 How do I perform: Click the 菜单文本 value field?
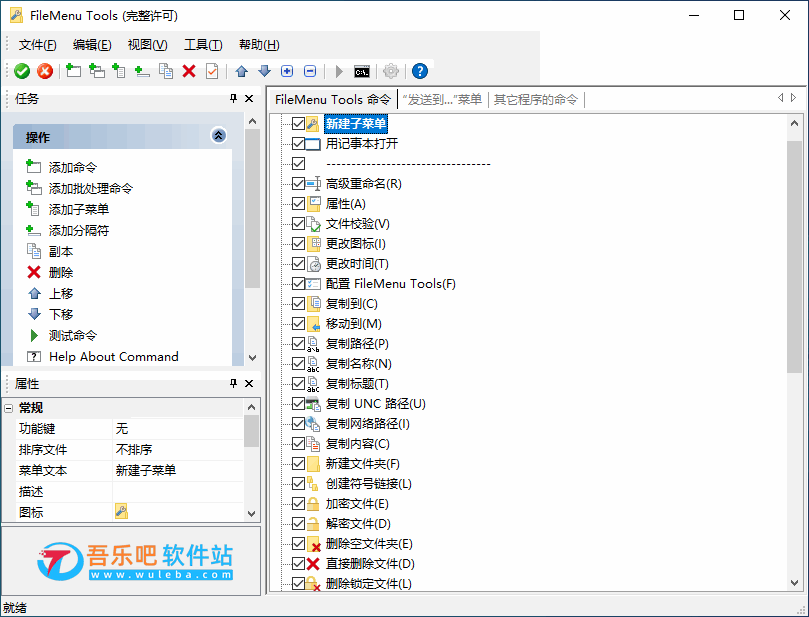(177, 470)
